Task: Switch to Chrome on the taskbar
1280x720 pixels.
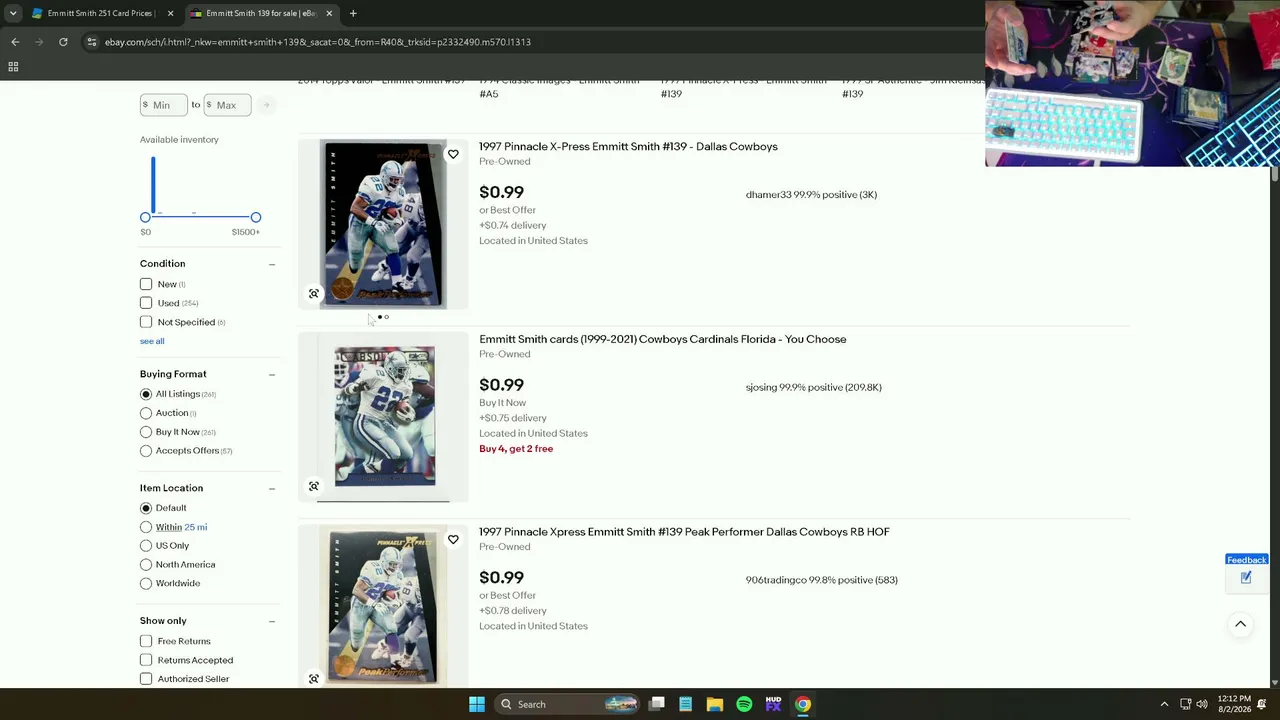Action: point(803,704)
